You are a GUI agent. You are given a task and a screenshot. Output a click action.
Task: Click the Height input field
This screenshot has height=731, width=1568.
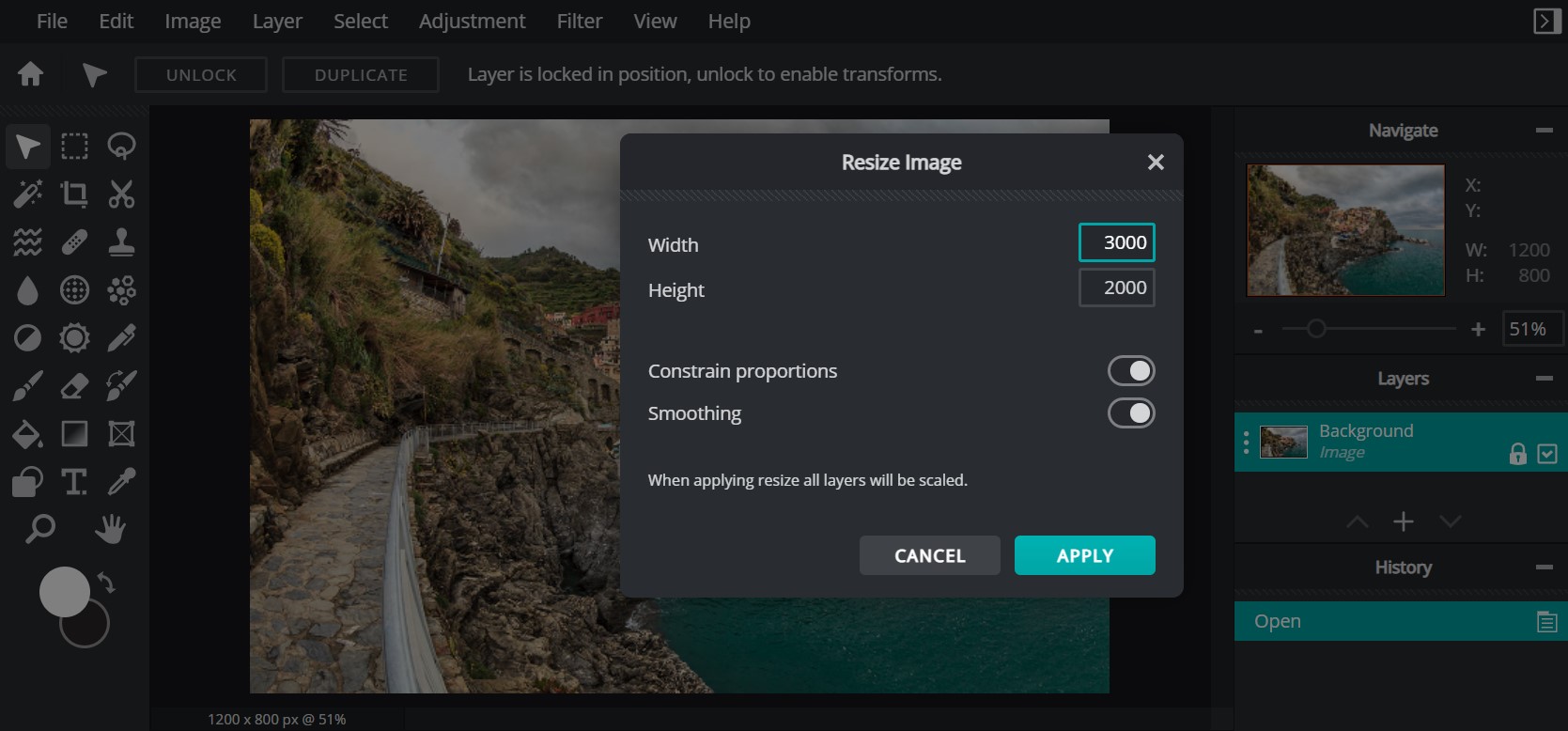point(1116,288)
